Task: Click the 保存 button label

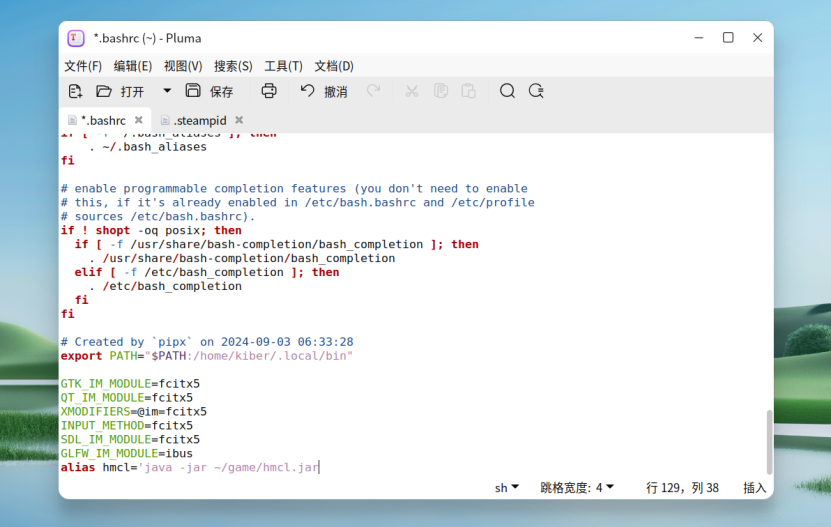Action: point(221,92)
